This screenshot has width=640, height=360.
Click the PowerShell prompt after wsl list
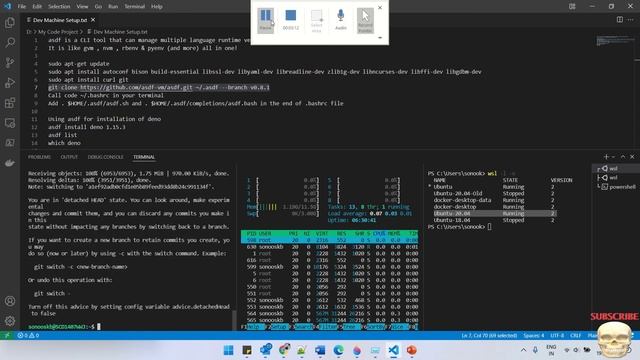(x=456, y=227)
